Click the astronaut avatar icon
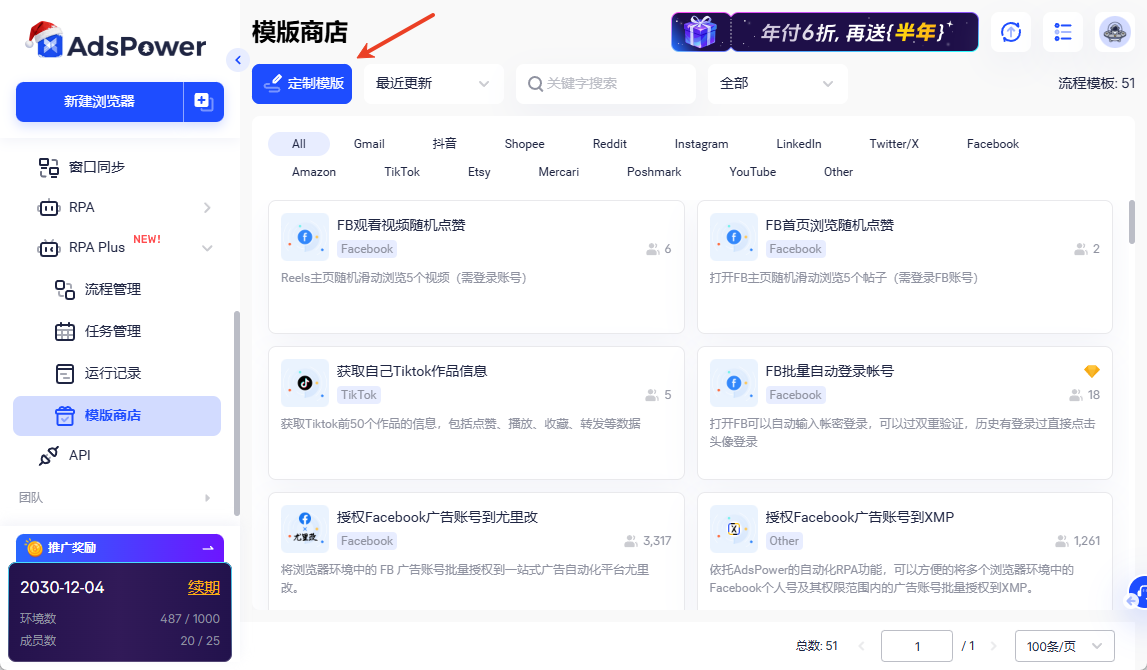Viewport: 1147px width, 670px height. [1115, 32]
